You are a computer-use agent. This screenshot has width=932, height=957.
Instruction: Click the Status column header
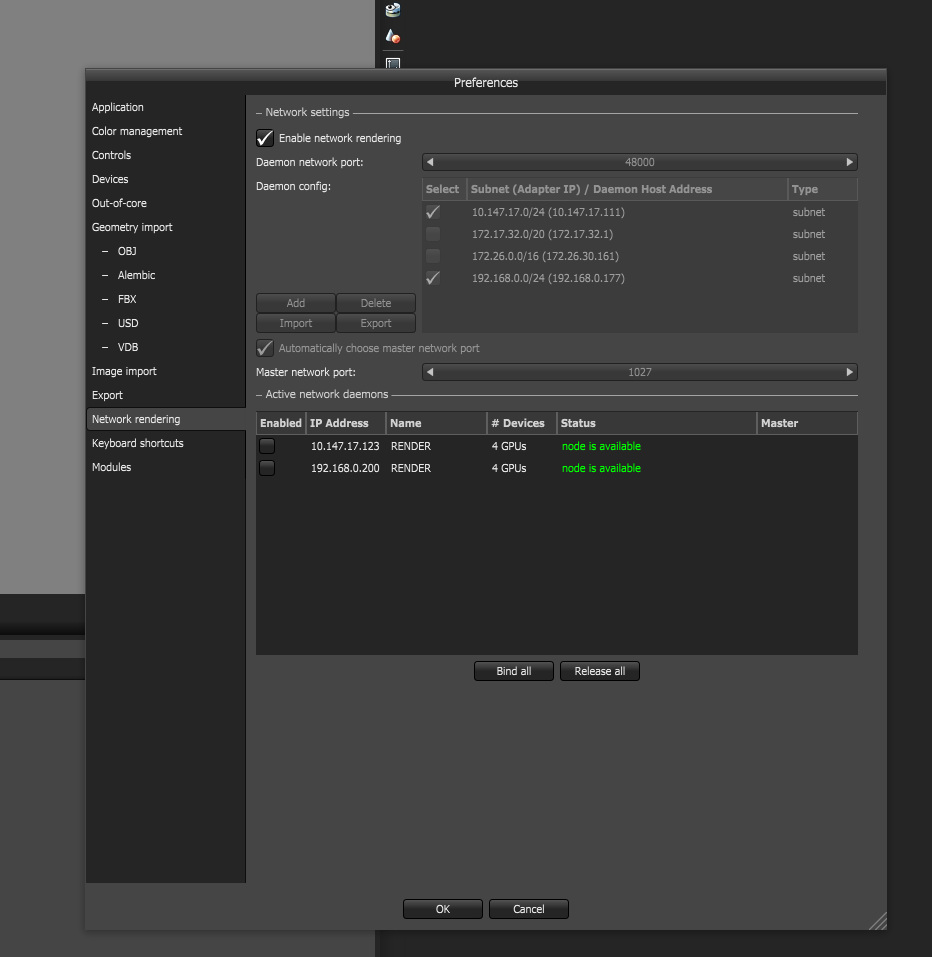tap(657, 423)
